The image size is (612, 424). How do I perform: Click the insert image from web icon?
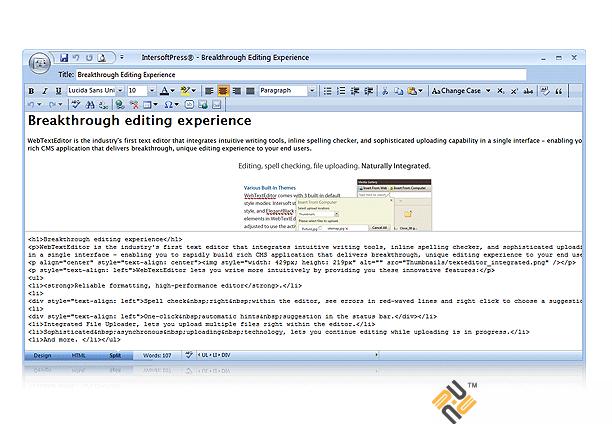203,105
